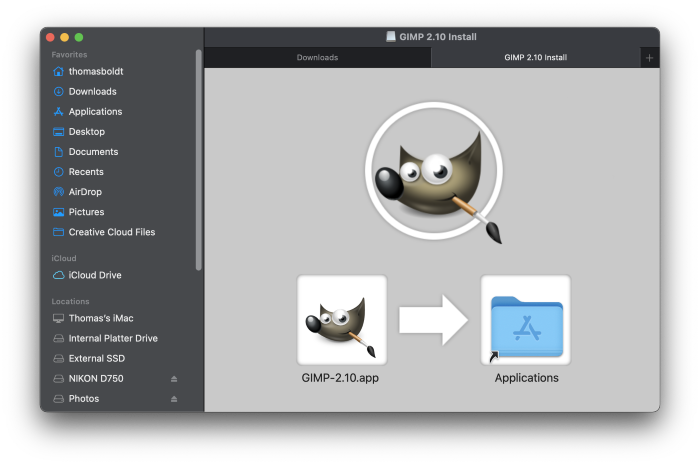Click the Documents sidebar icon

click(x=58, y=152)
